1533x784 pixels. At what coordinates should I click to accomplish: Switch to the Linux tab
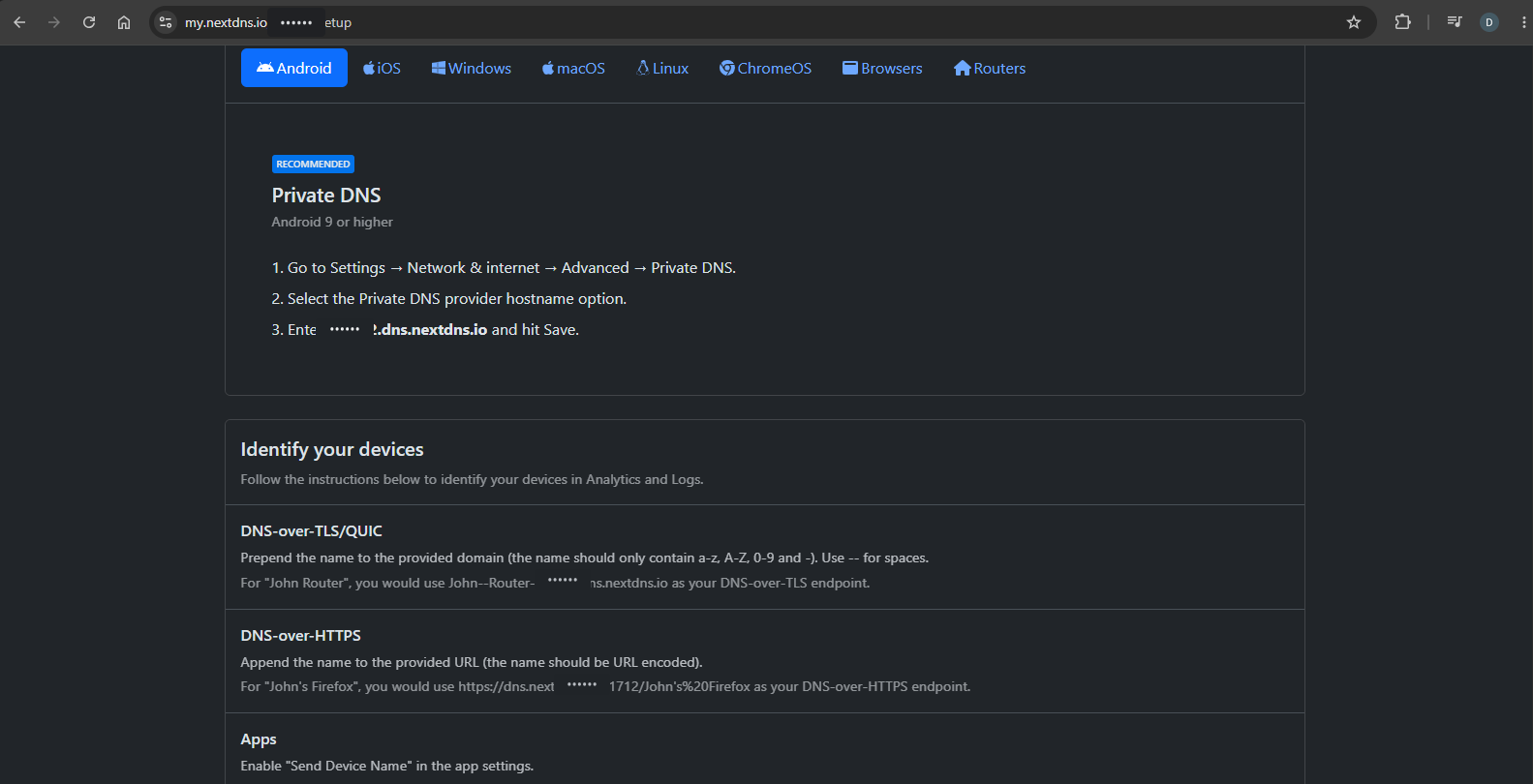tap(662, 68)
